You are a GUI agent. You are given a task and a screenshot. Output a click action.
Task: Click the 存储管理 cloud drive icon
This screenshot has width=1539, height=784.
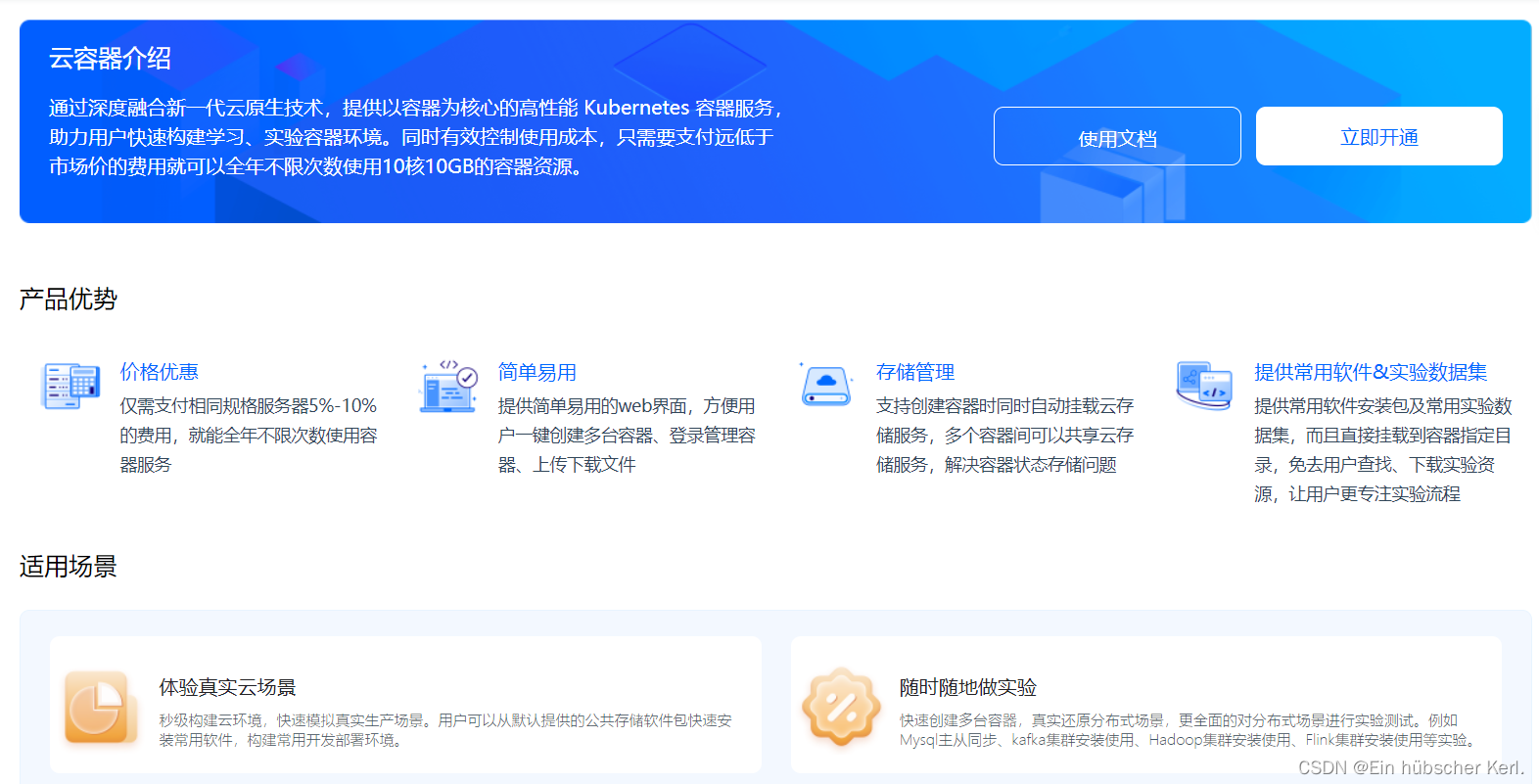point(826,385)
